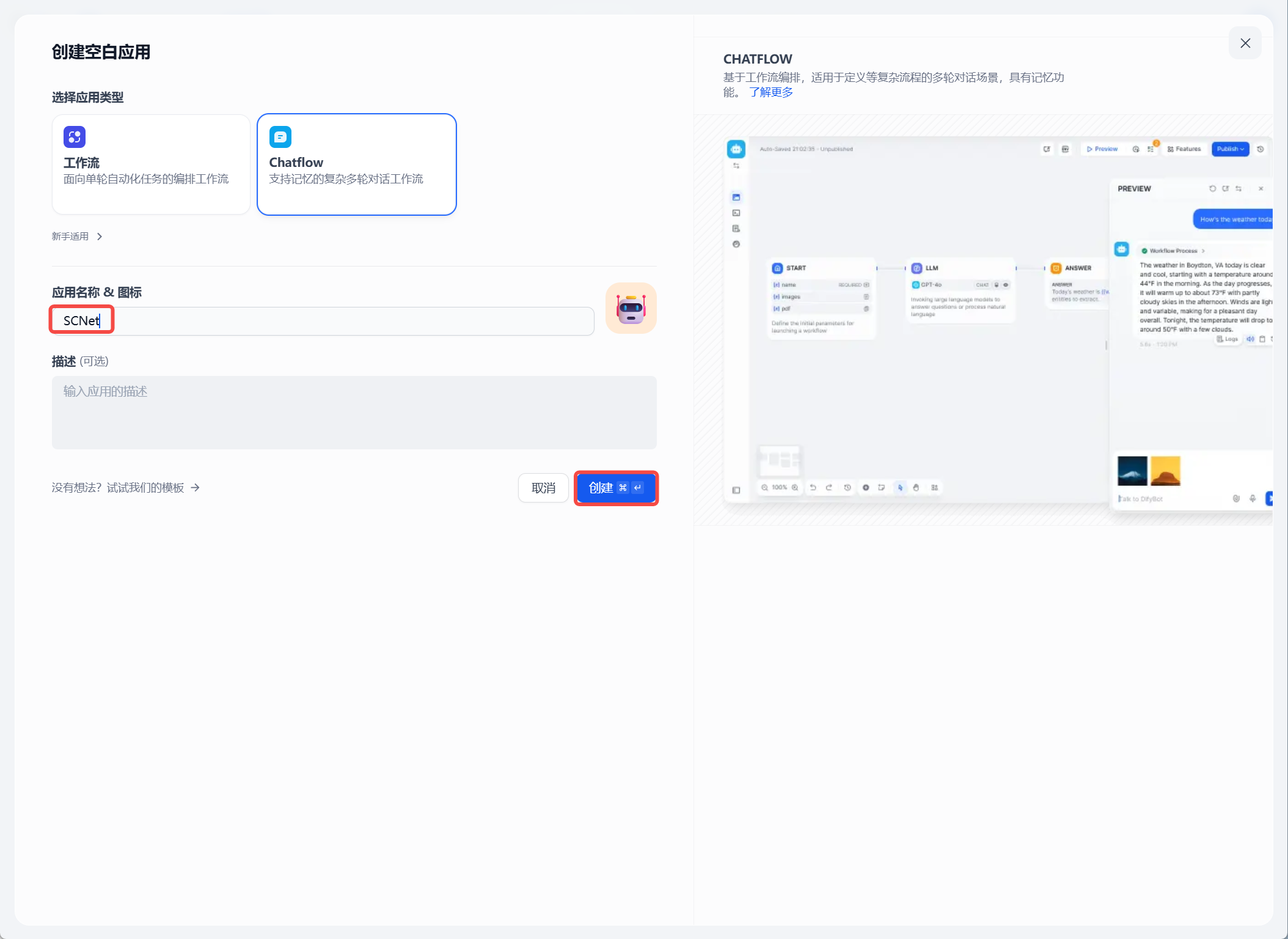Screen dimensions: 1288x939
Task: Expand the 新手适用 beginner section
Action: coord(70,237)
